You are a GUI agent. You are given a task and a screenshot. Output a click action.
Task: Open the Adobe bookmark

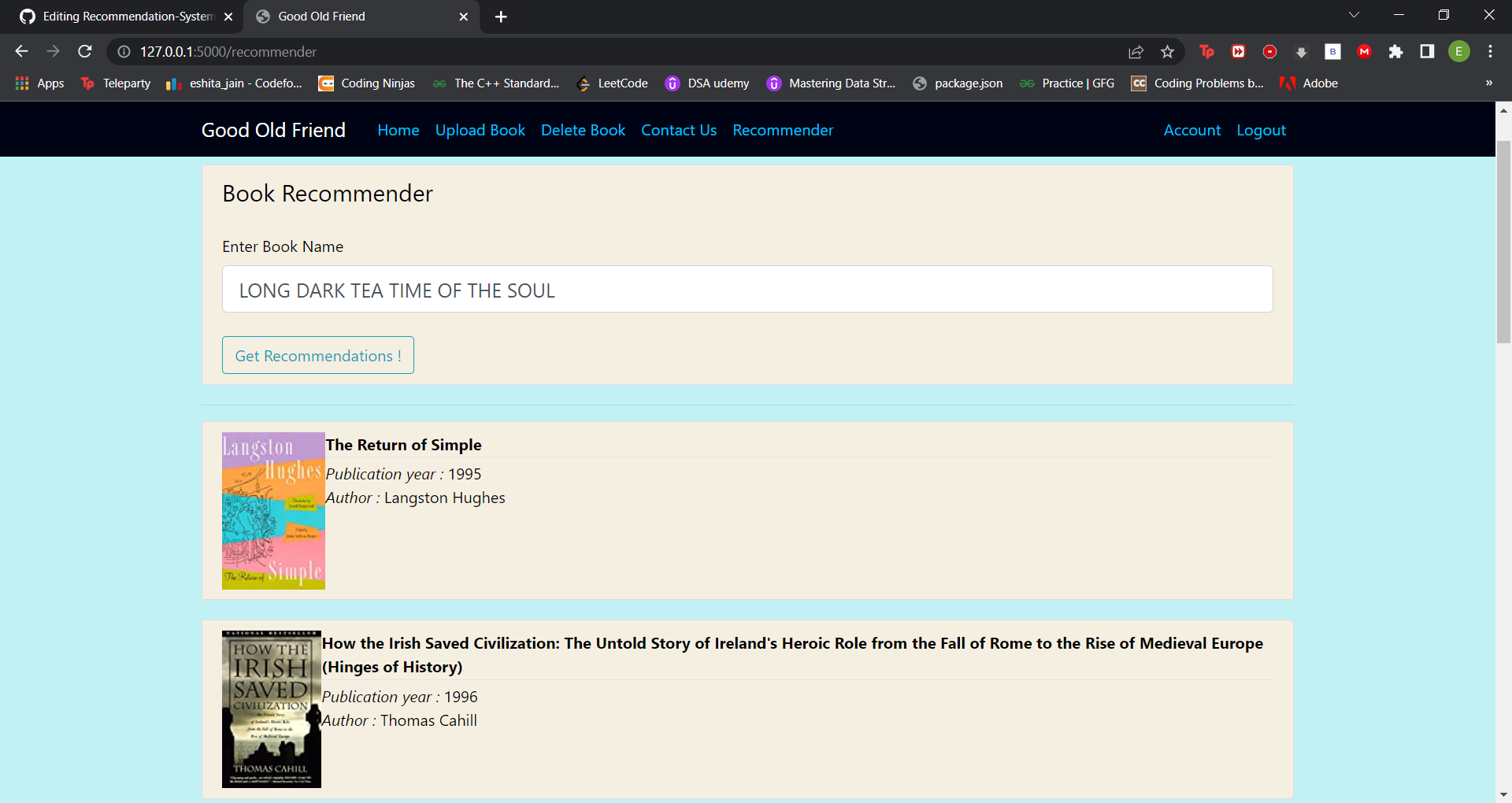coord(1309,83)
